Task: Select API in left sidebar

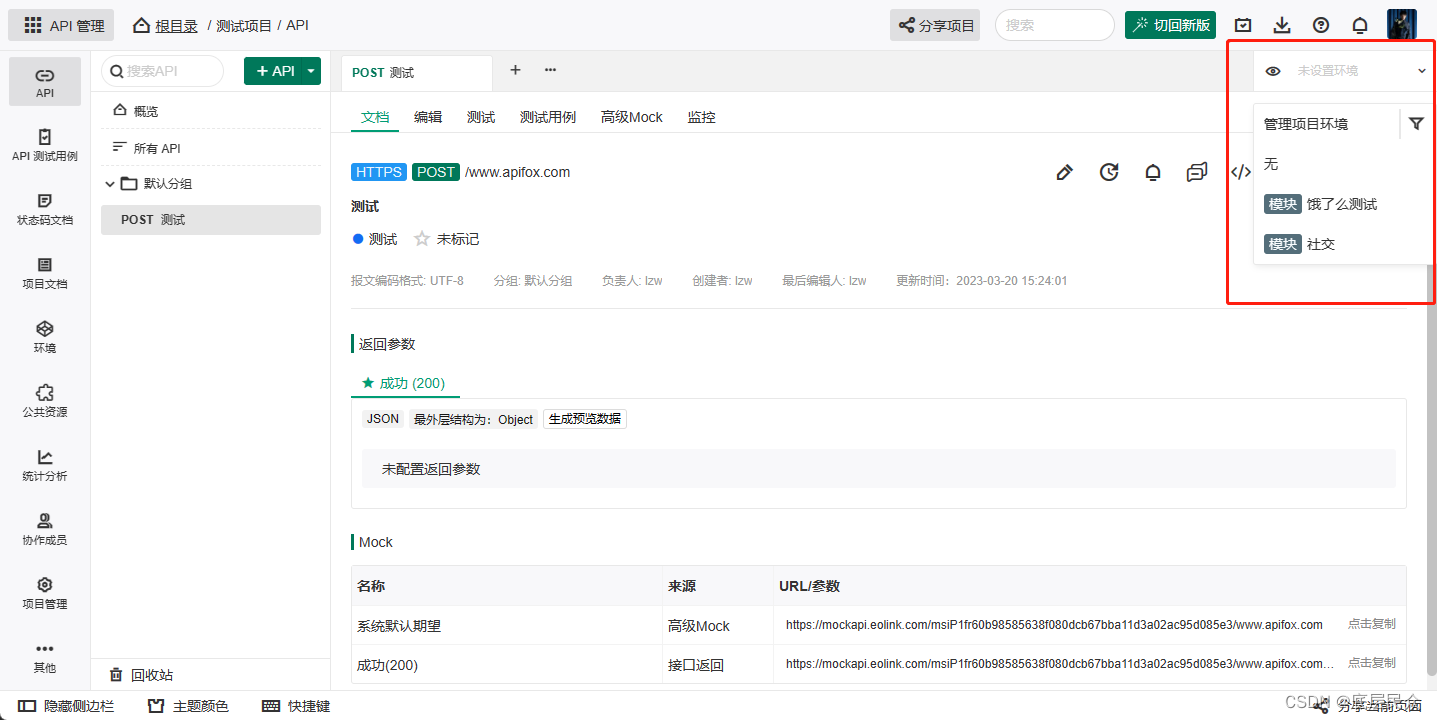Action: 45,82
